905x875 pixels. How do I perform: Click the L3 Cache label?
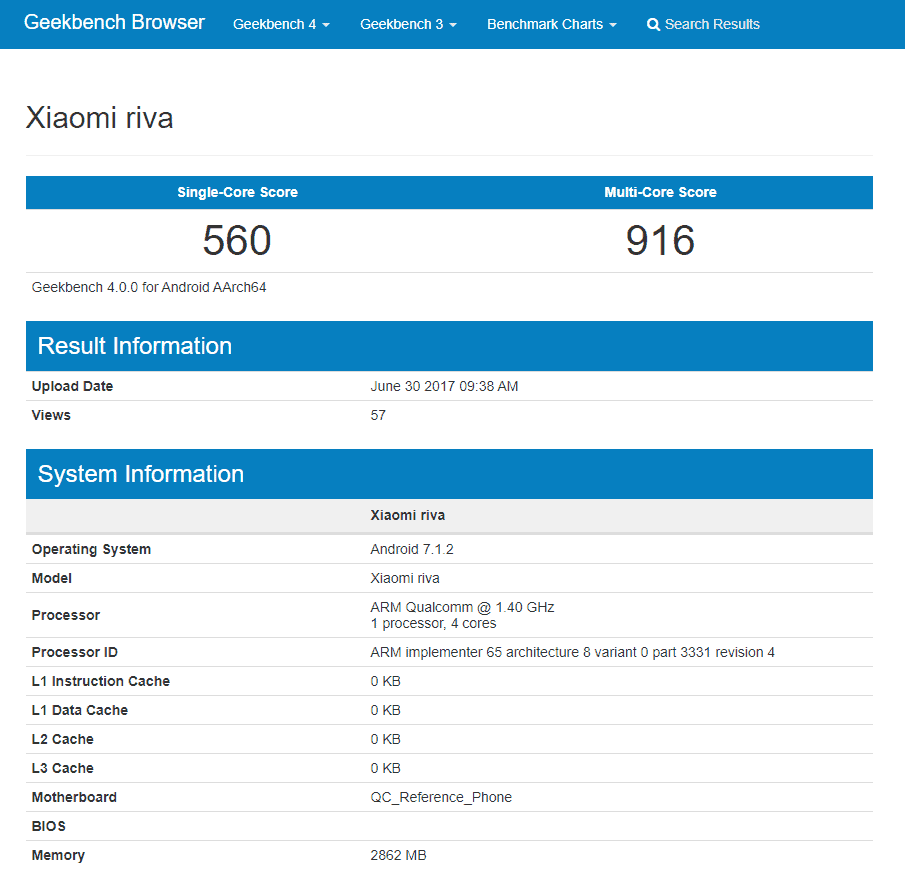[x=62, y=768]
